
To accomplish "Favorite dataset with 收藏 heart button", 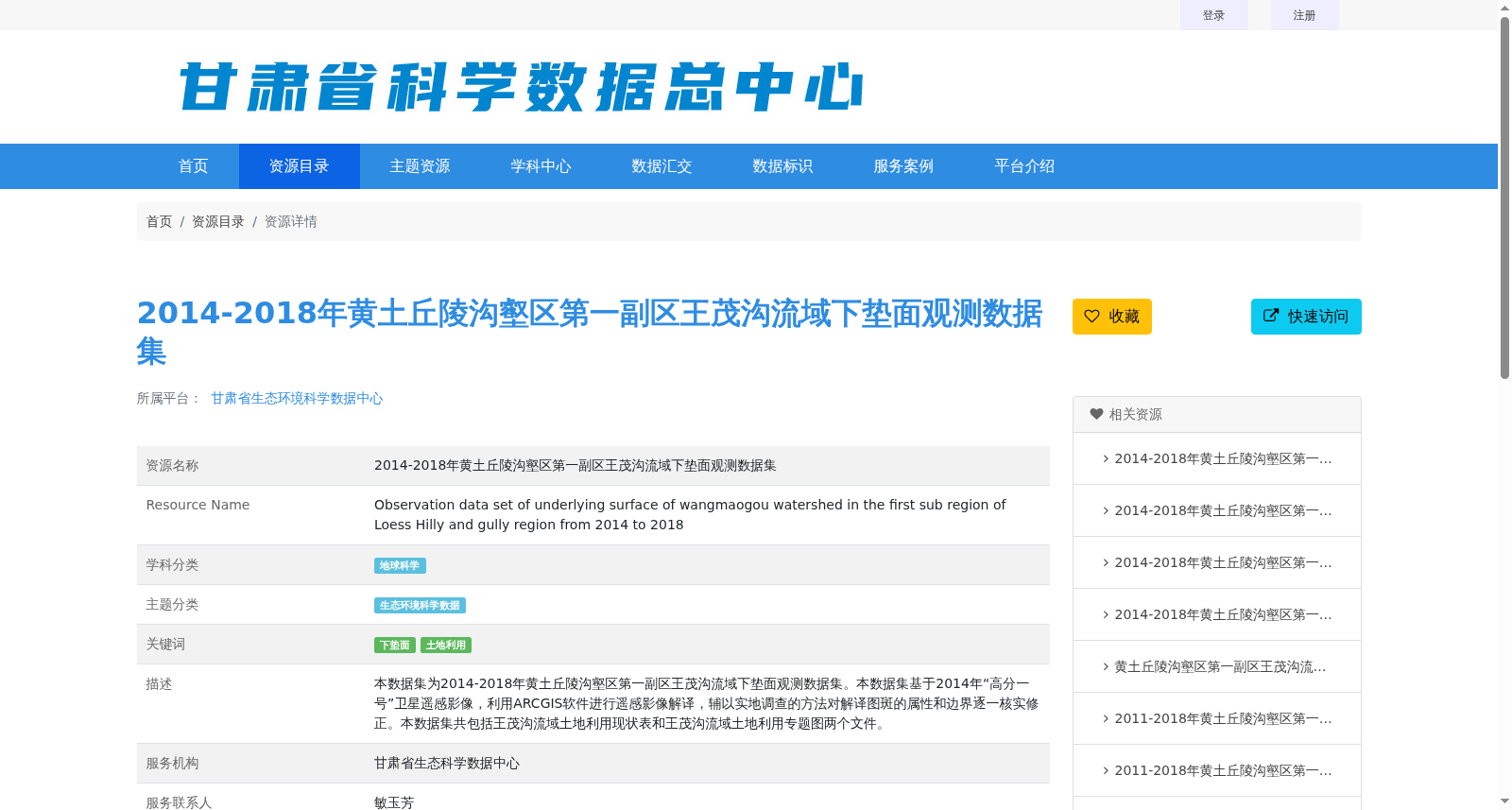I will (1112, 317).
